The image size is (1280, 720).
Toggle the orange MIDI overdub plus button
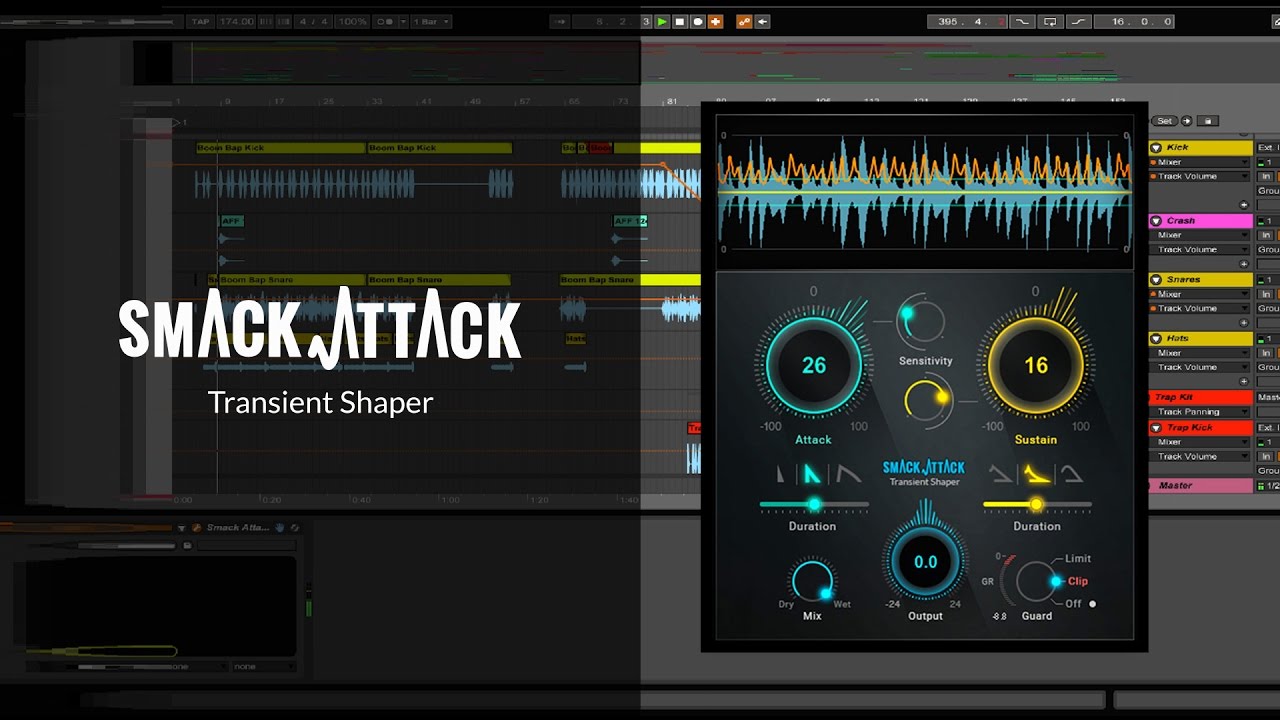pyautogui.click(x=715, y=21)
